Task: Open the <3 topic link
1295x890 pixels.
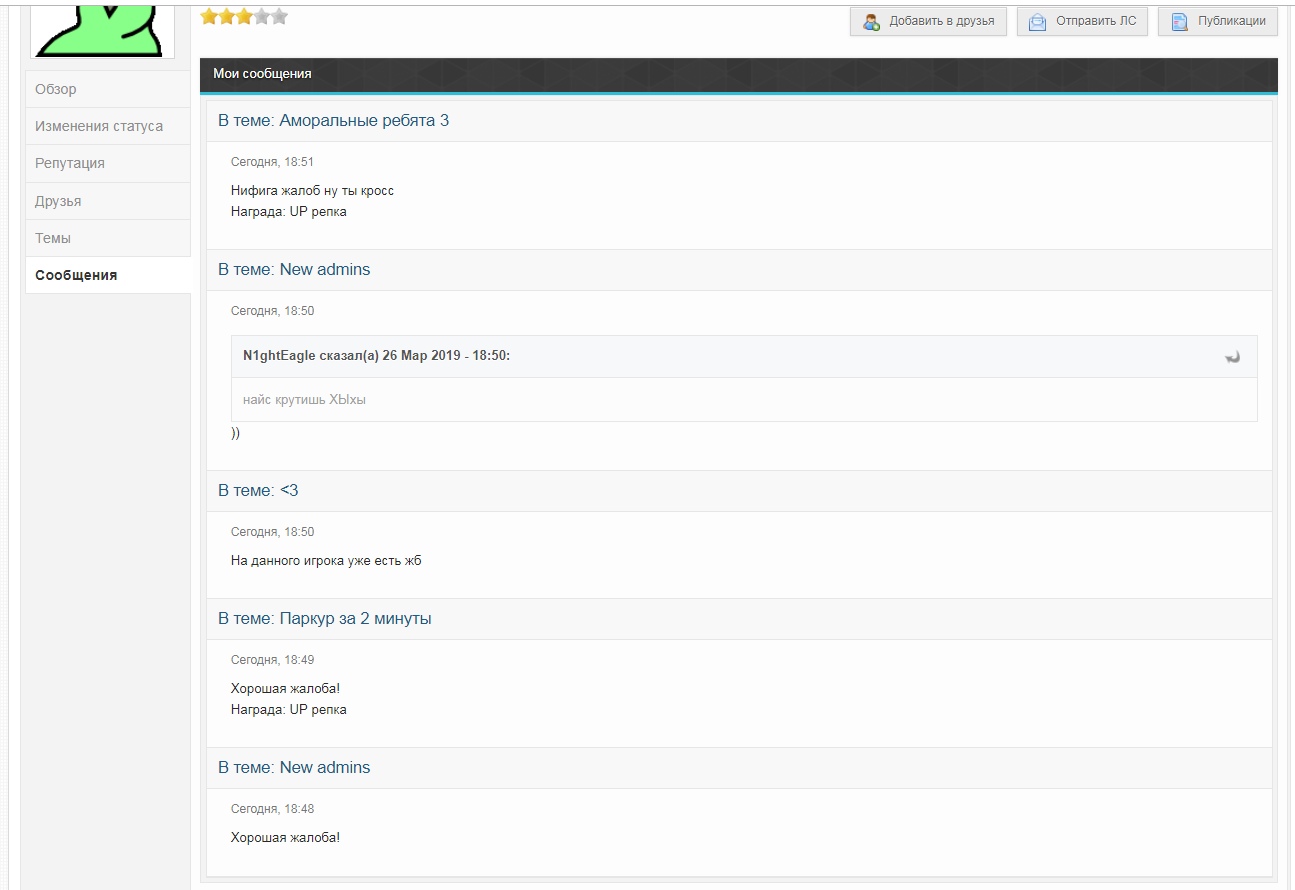Action: point(289,490)
